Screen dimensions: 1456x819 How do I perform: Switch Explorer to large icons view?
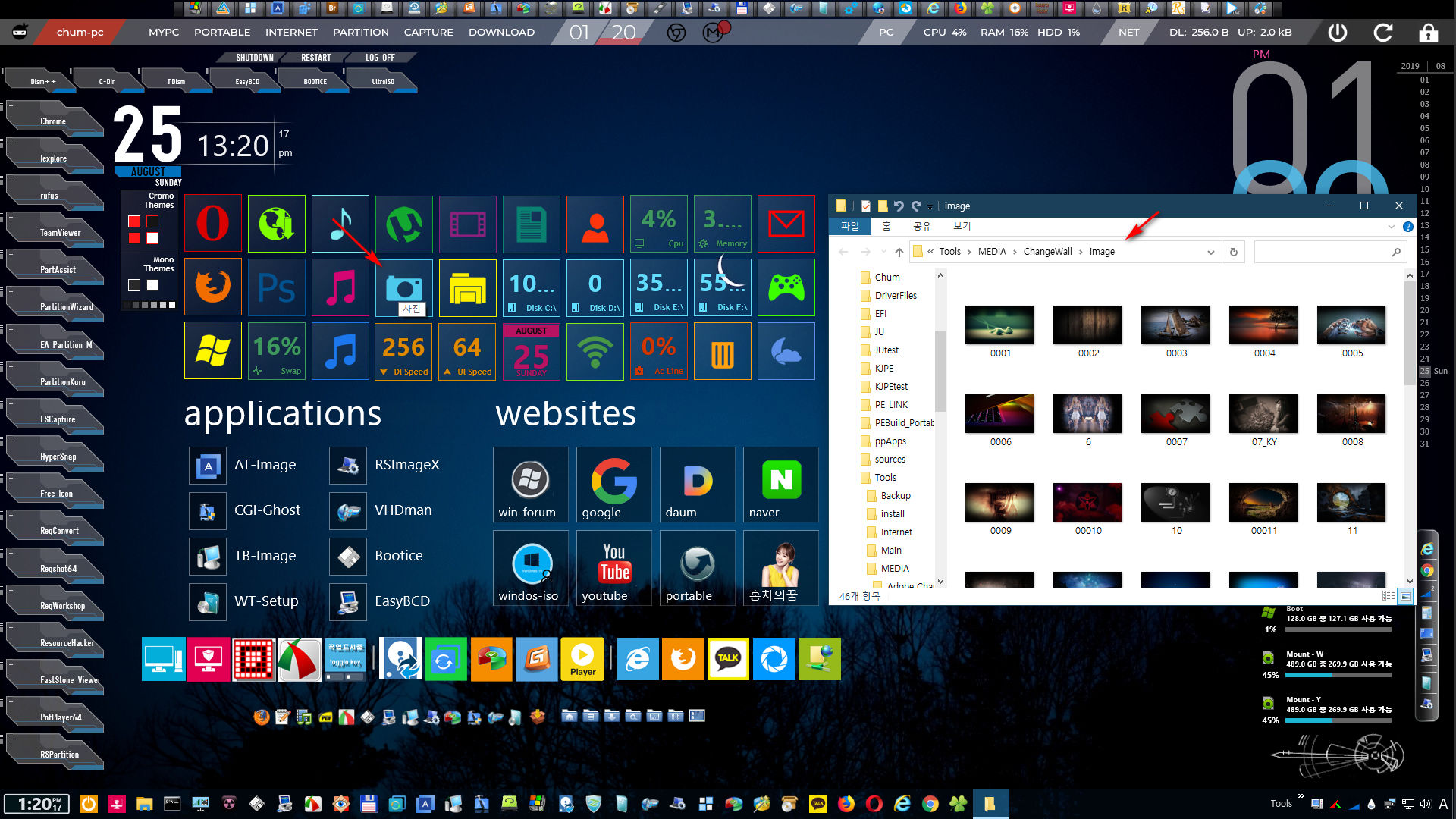[x=1405, y=596]
